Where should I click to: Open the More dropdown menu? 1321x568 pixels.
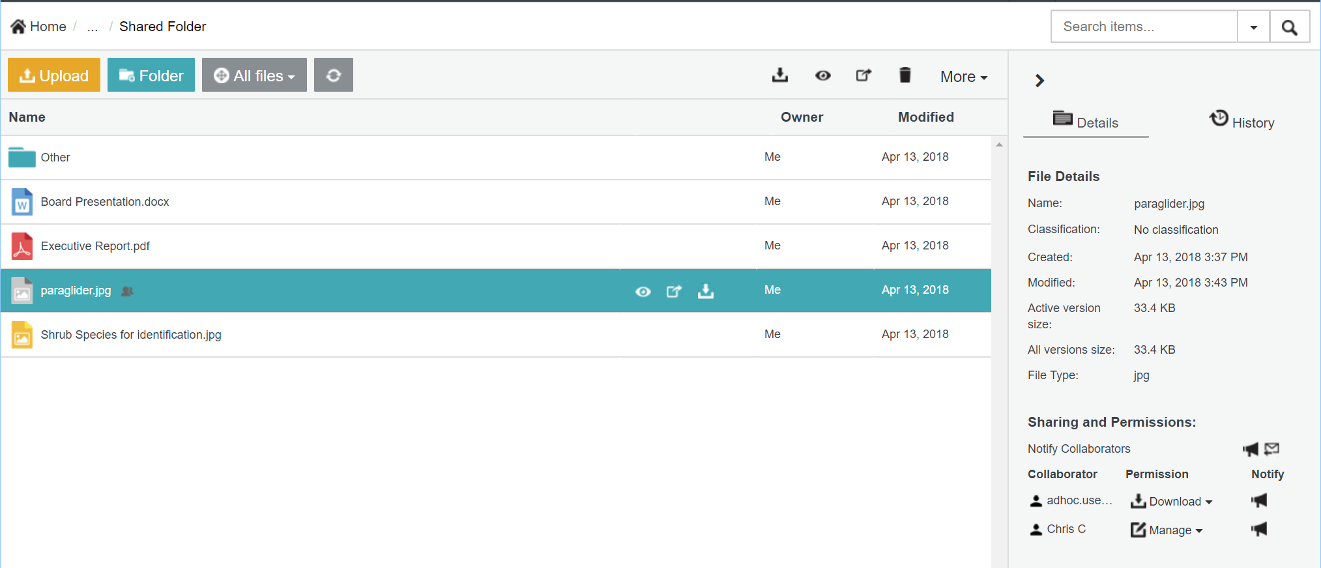click(963, 77)
